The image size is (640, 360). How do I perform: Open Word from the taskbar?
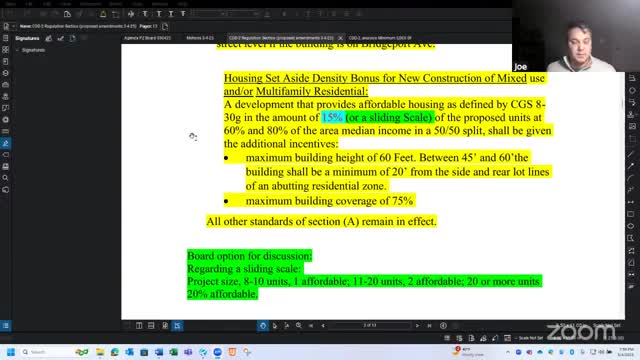(159, 352)
